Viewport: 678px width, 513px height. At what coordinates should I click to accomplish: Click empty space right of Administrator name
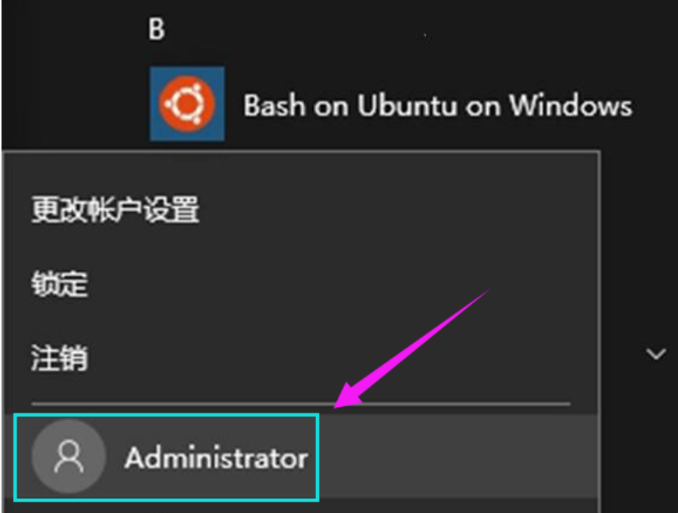click(x=450, y=458)
